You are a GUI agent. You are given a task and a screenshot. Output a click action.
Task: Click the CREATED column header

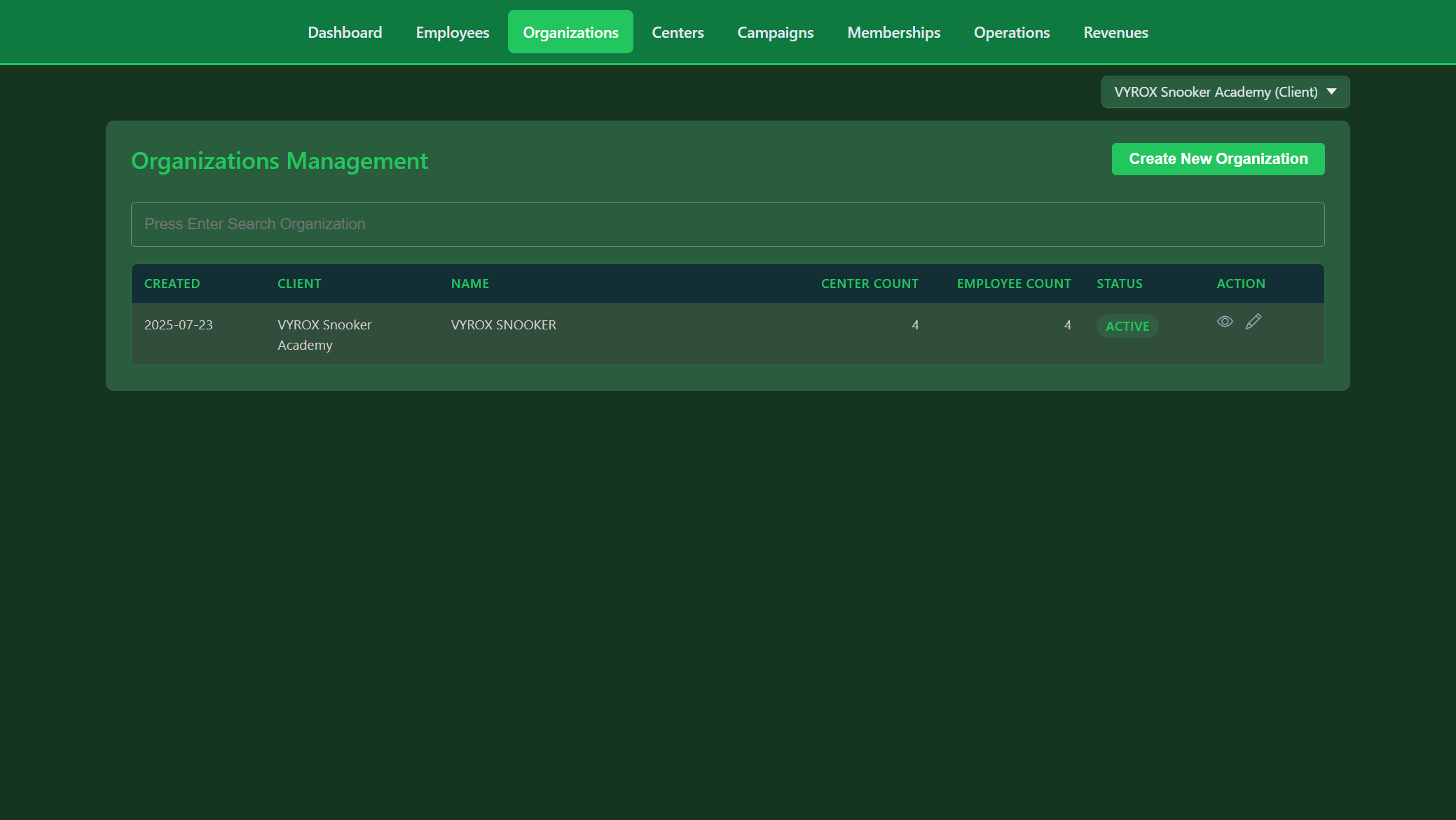coord(172,284)
